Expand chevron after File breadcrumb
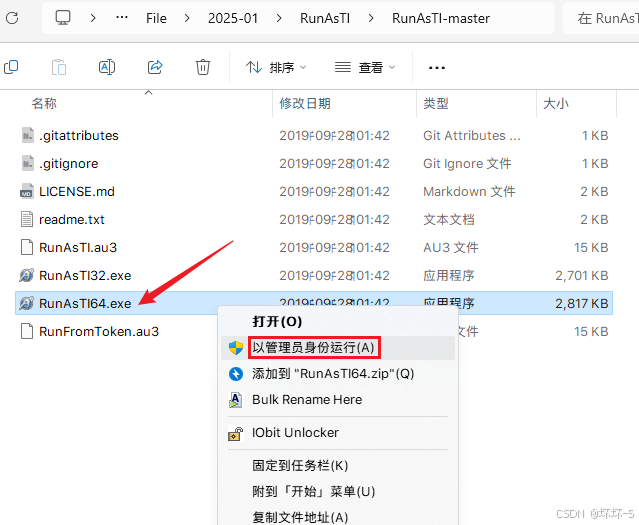 187,18
